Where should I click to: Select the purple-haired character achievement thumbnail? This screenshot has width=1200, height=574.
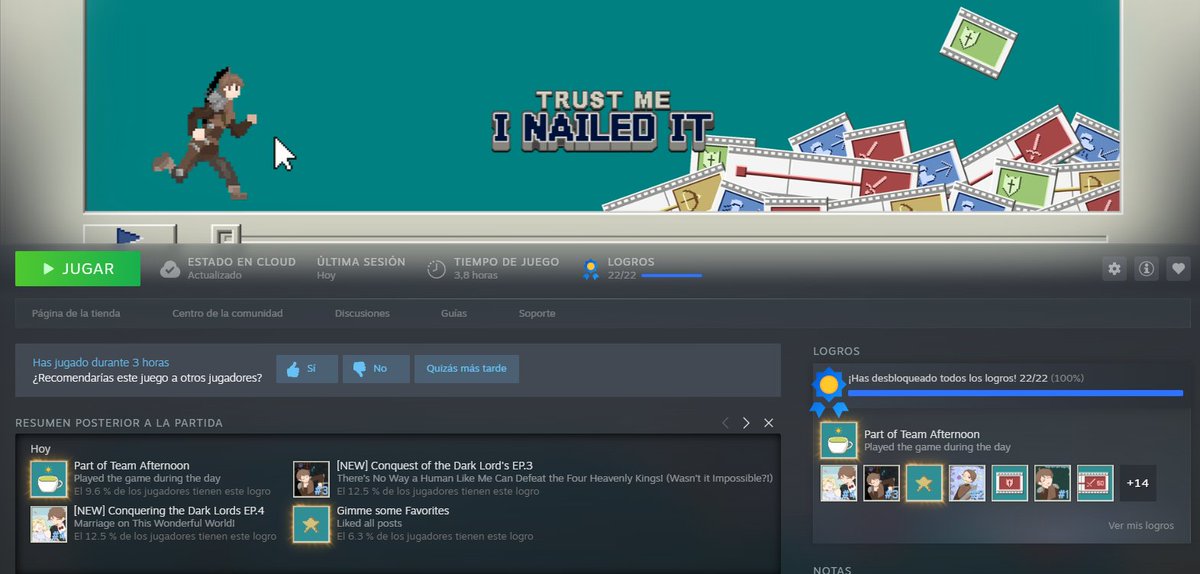click(967, 483)
